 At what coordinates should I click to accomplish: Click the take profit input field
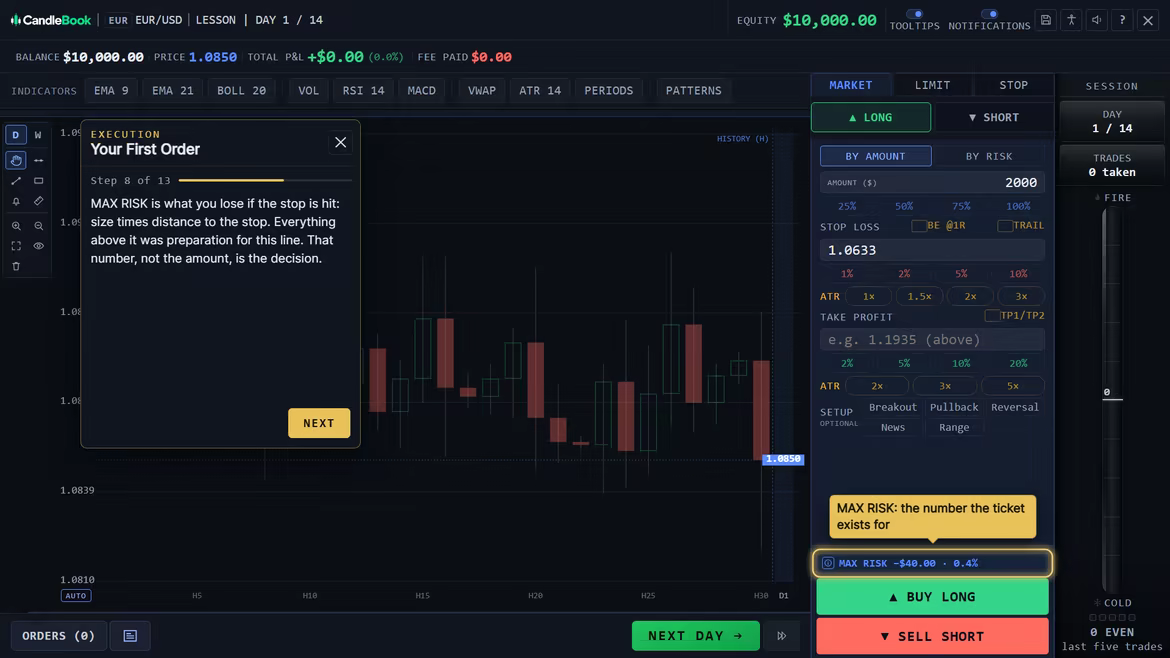coord(932,339)
